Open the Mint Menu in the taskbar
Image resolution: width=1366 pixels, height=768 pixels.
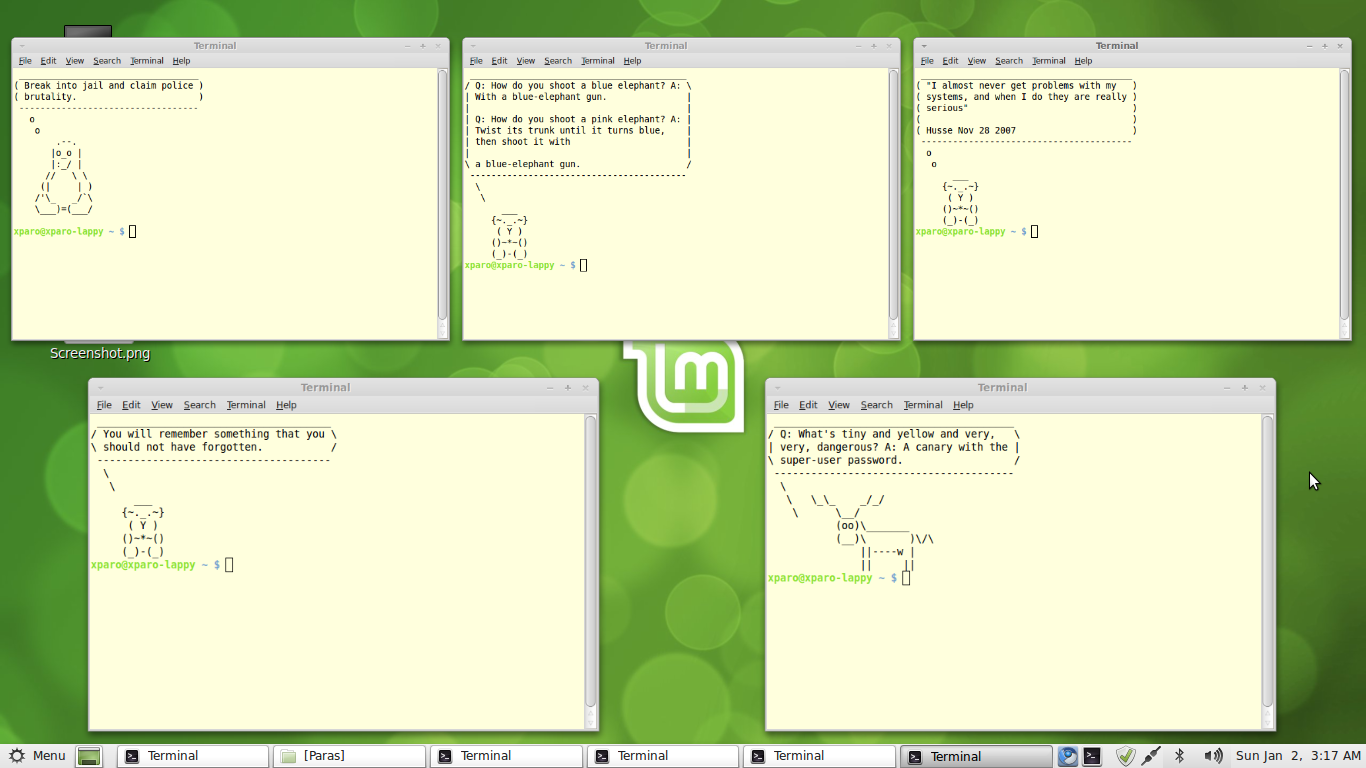[37, 756]
